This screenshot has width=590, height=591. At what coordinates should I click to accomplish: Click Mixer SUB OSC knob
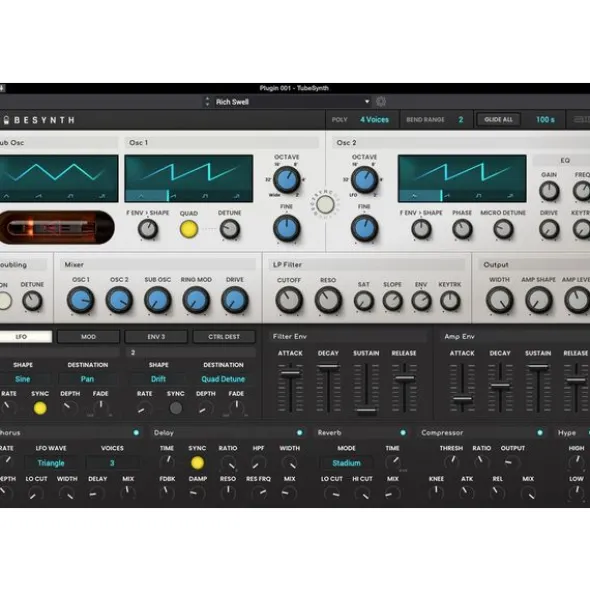158,300
